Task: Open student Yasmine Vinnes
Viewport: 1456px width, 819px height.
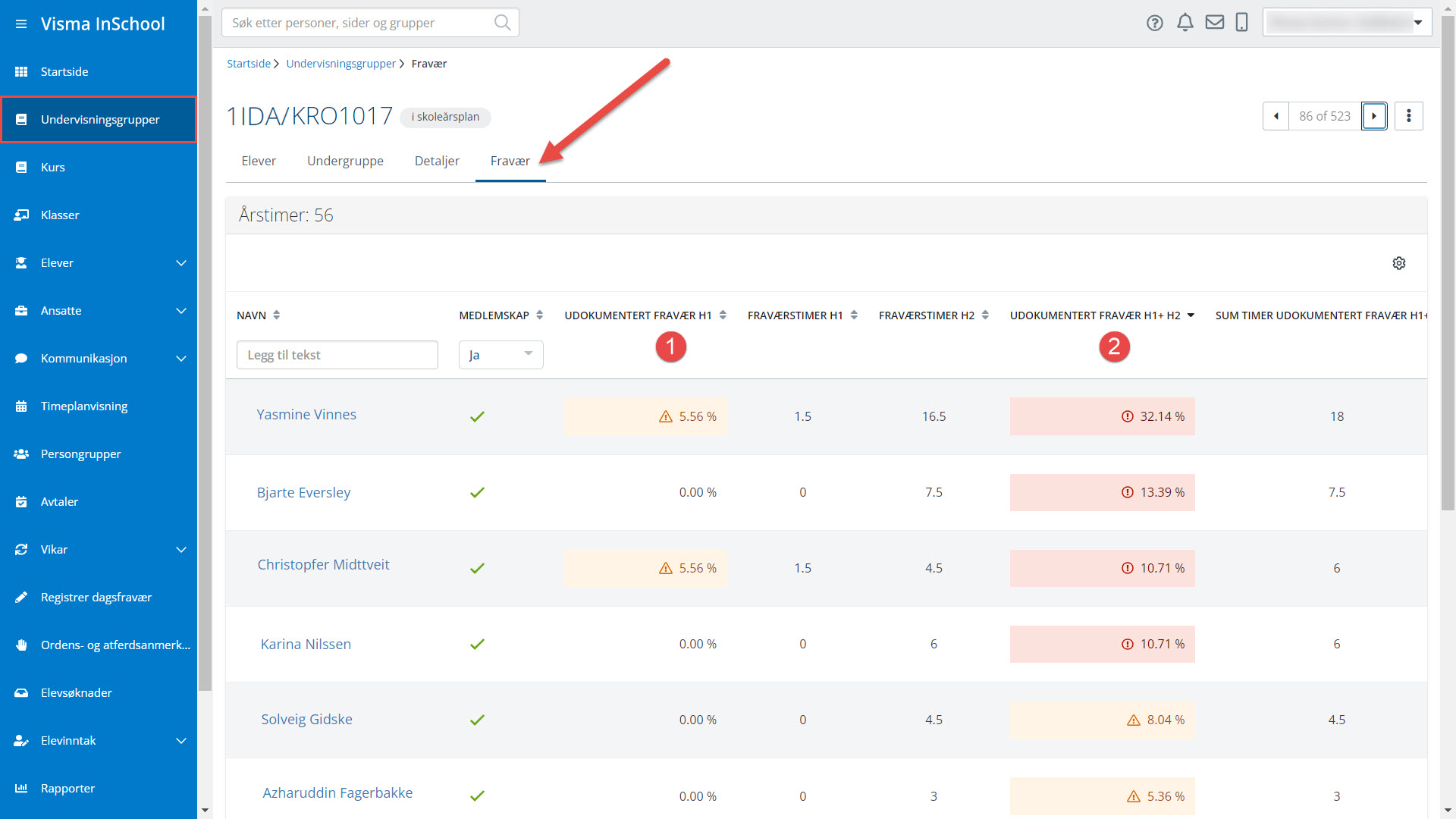Action: [306, 415]
